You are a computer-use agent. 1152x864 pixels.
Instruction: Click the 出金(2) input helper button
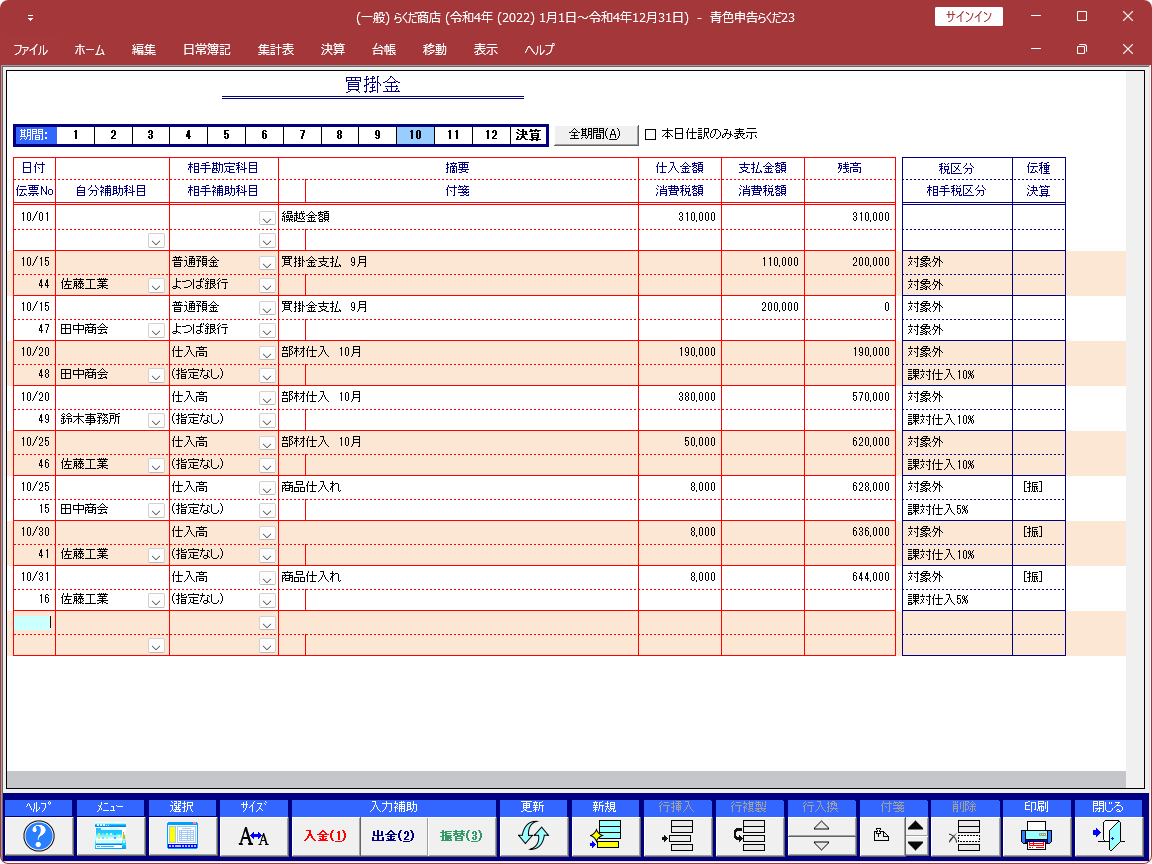coord(393,836)
